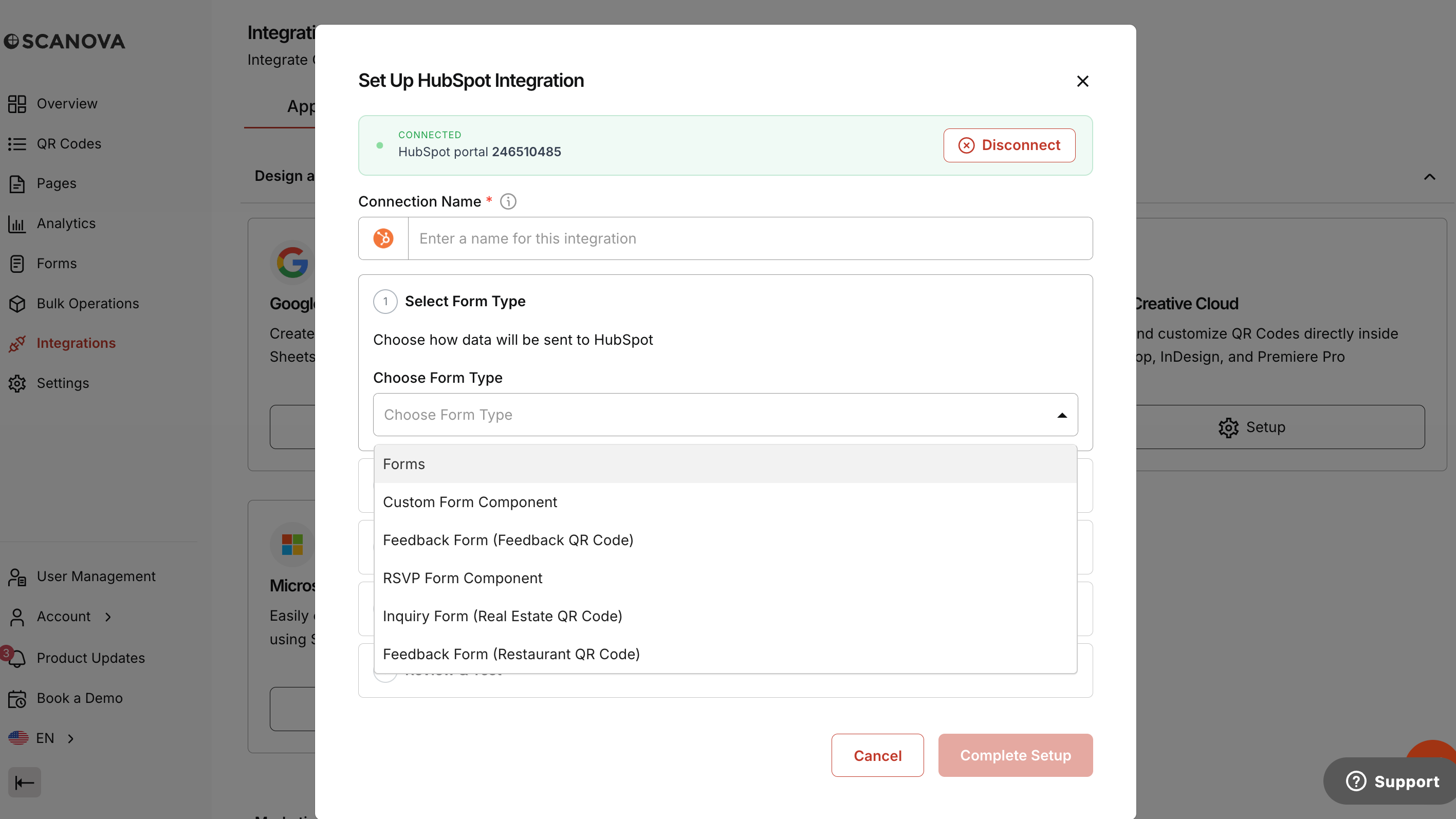This screenshot has height=819, width=1456.
Task: Open the Book a Demo link
Action: point(80,699)
